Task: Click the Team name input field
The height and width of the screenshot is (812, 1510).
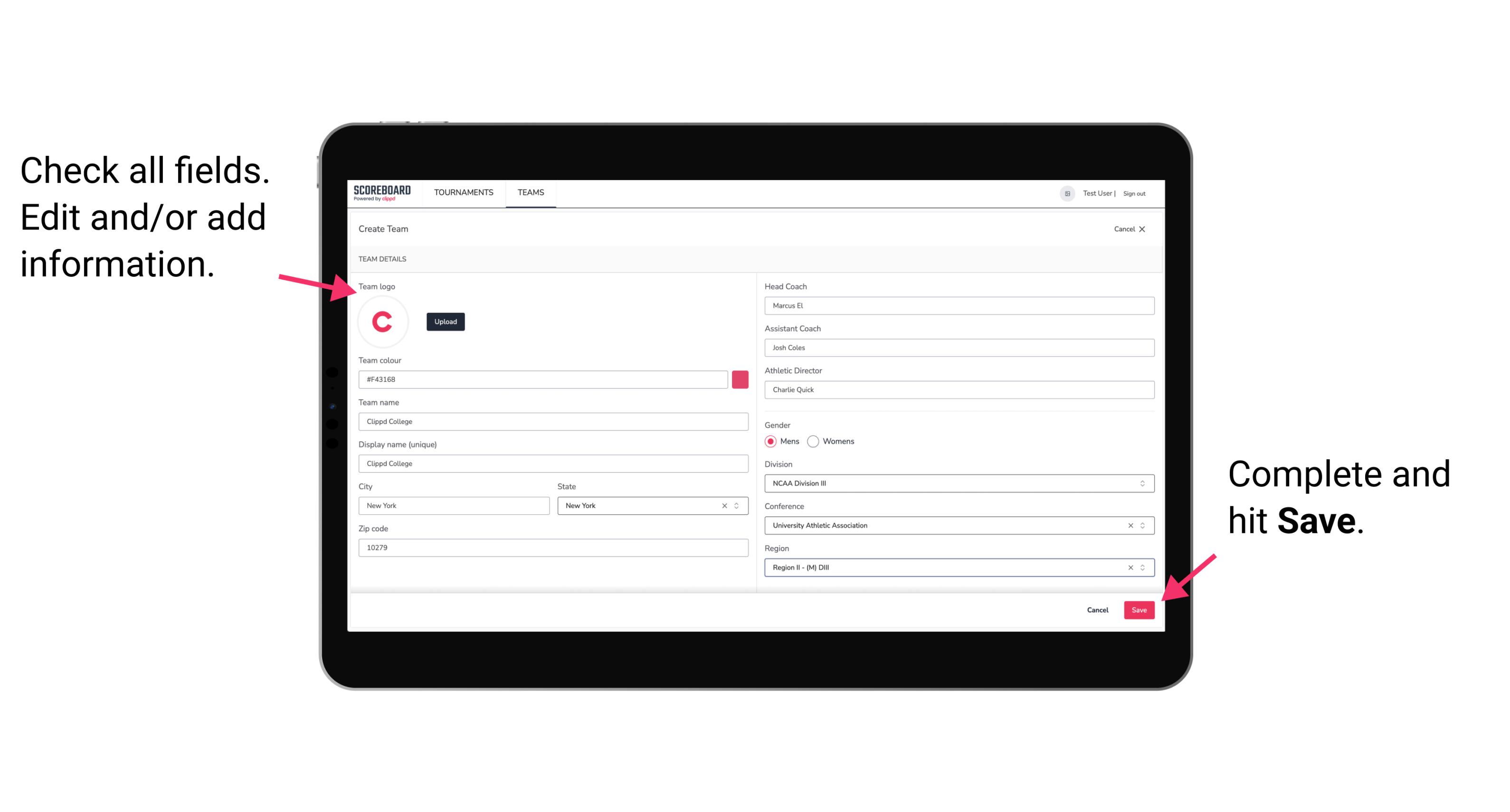Action: [x=554, y=421]
